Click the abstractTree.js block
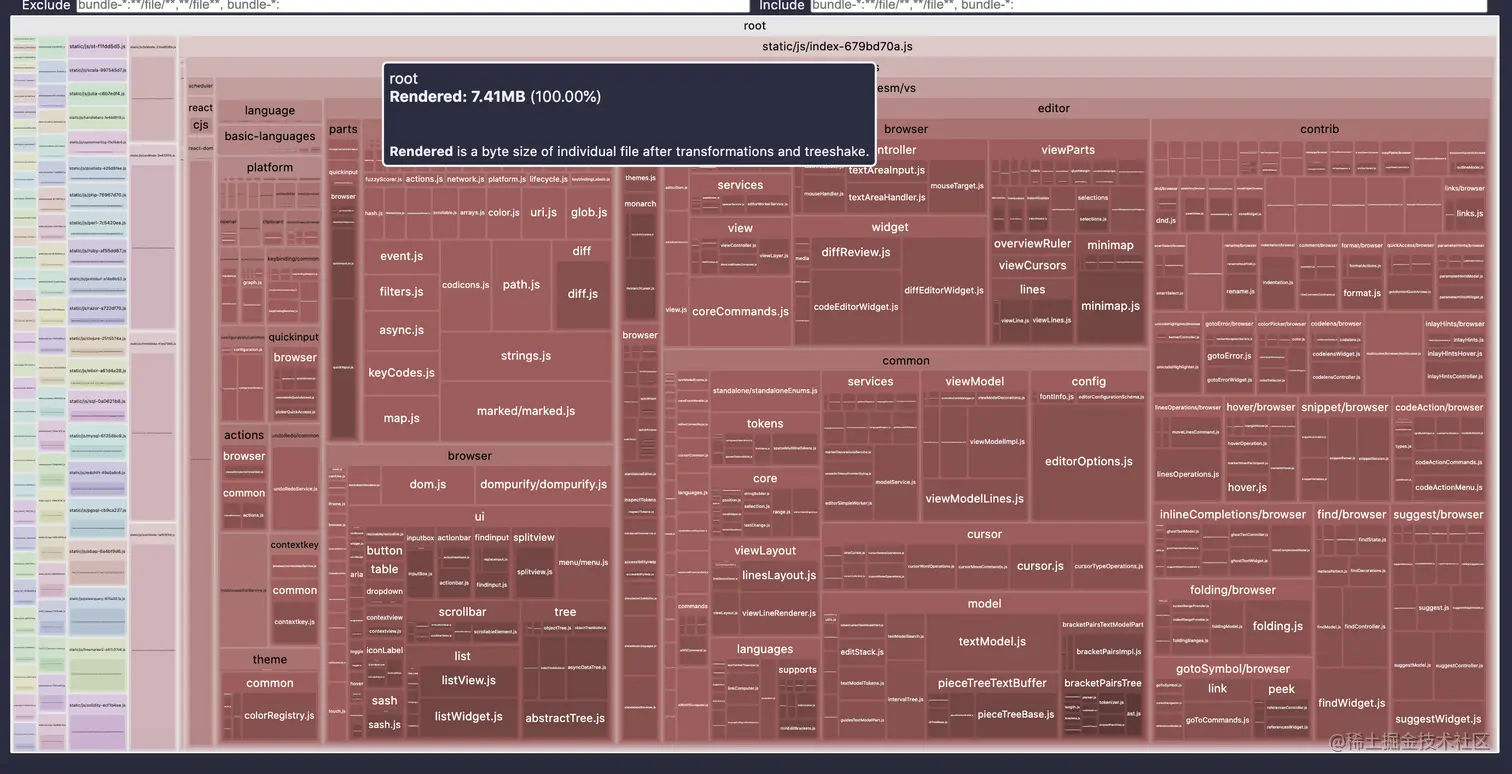 tap(565, 718)
